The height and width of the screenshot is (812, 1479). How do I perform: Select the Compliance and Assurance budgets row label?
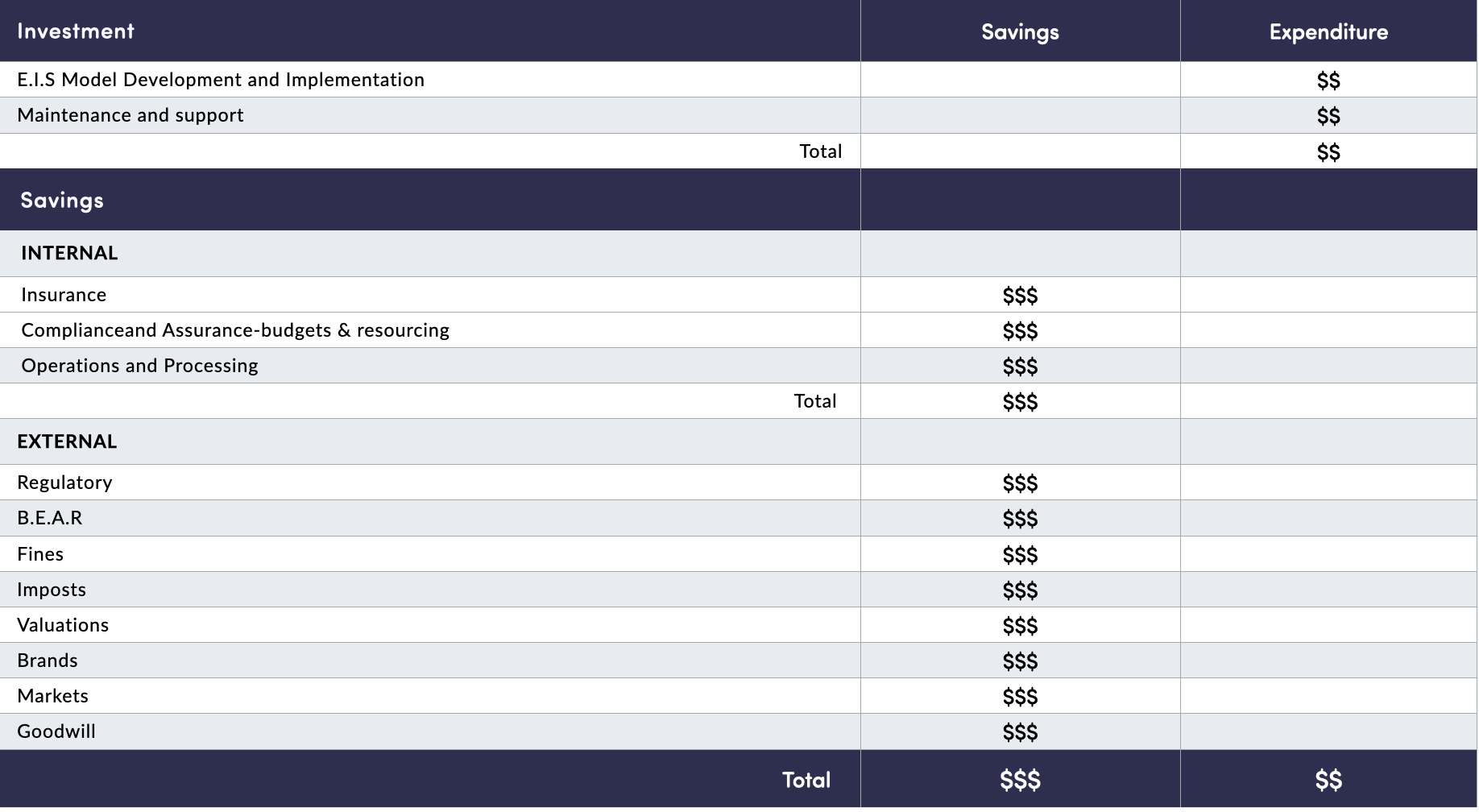(235, 330)
